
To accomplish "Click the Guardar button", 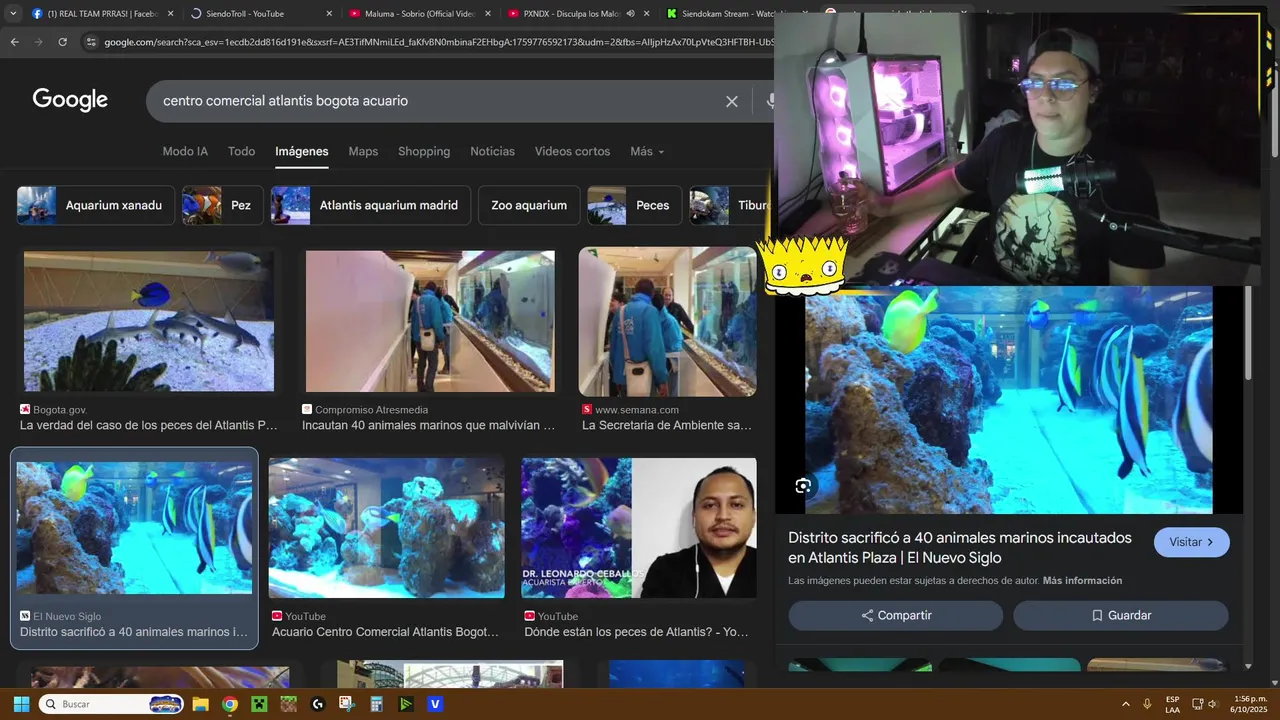I will point(1121,615).
